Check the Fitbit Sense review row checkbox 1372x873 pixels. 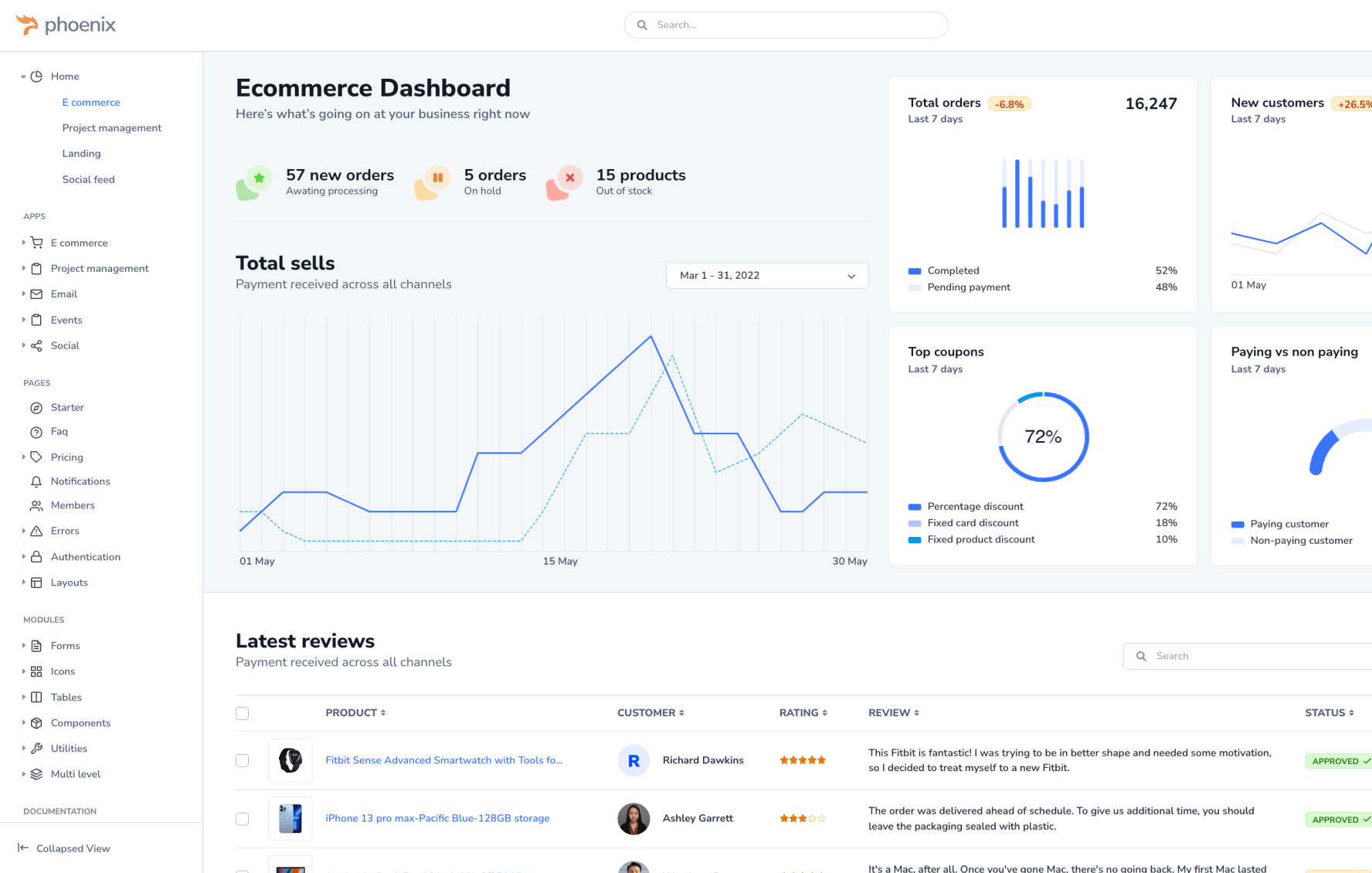243,761
